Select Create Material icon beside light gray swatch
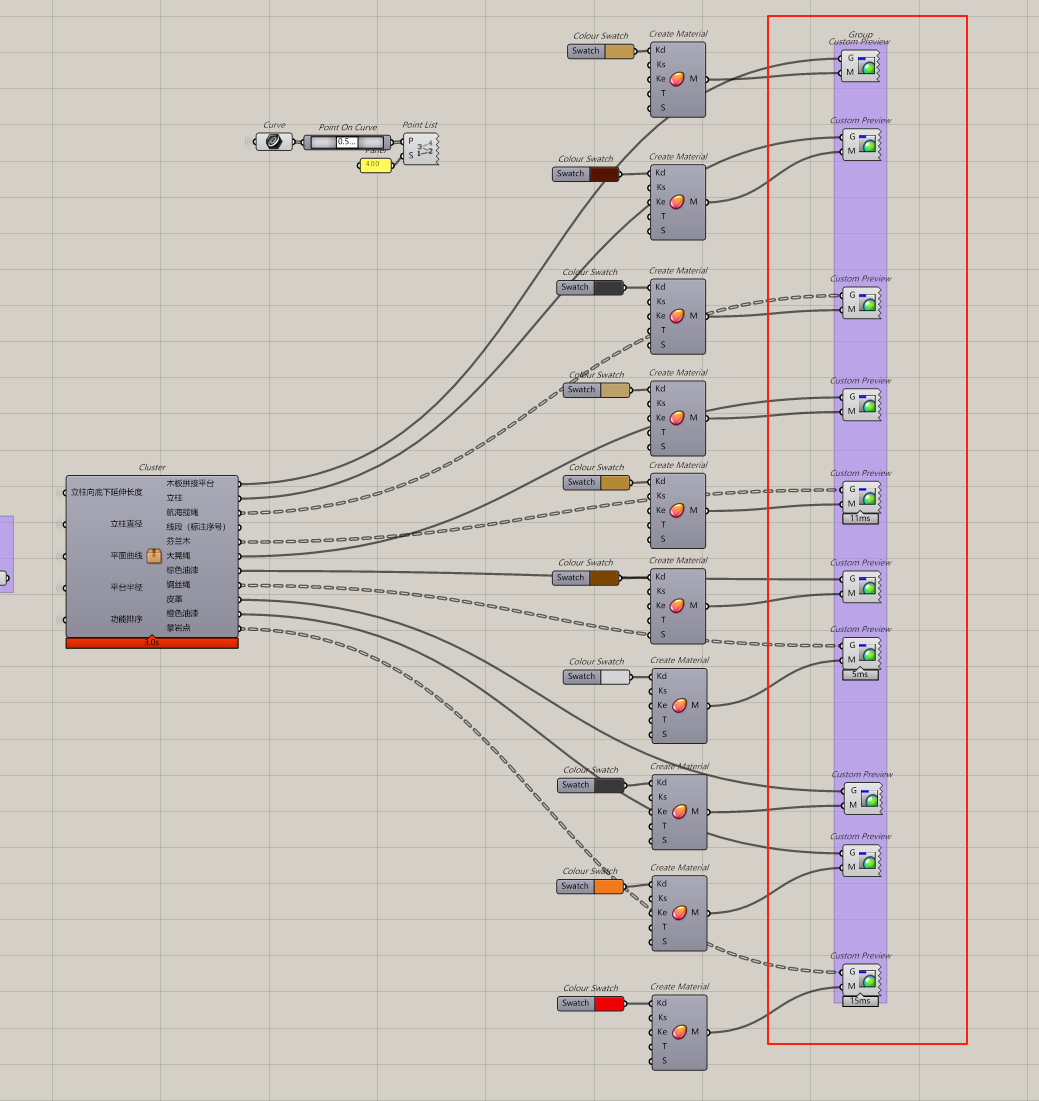Screen dimensions: 1039x1101 click(x=680, y=705)
